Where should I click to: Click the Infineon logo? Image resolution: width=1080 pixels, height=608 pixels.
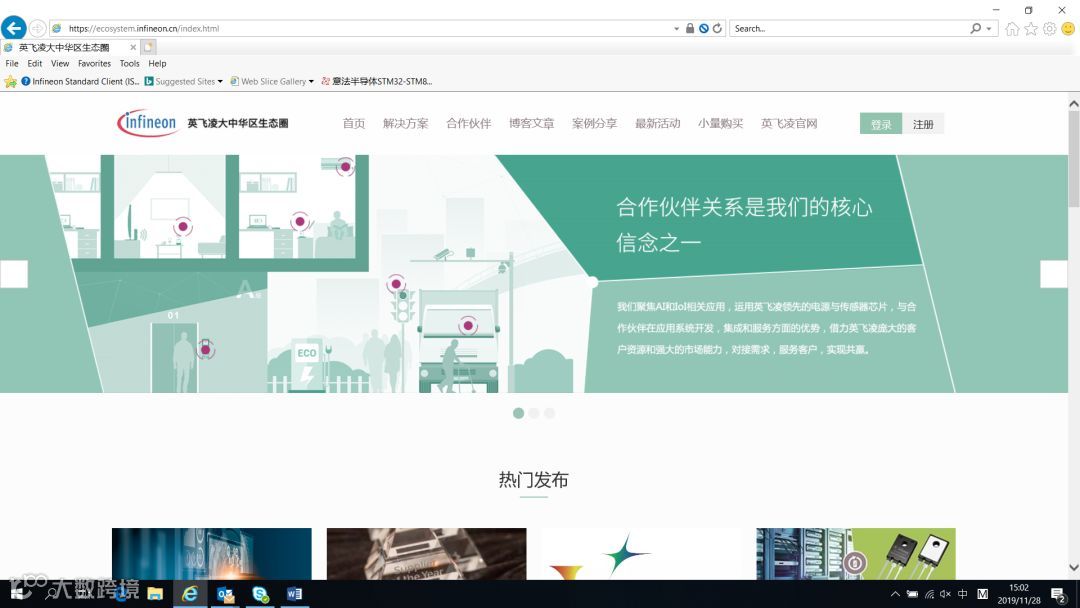147,123
